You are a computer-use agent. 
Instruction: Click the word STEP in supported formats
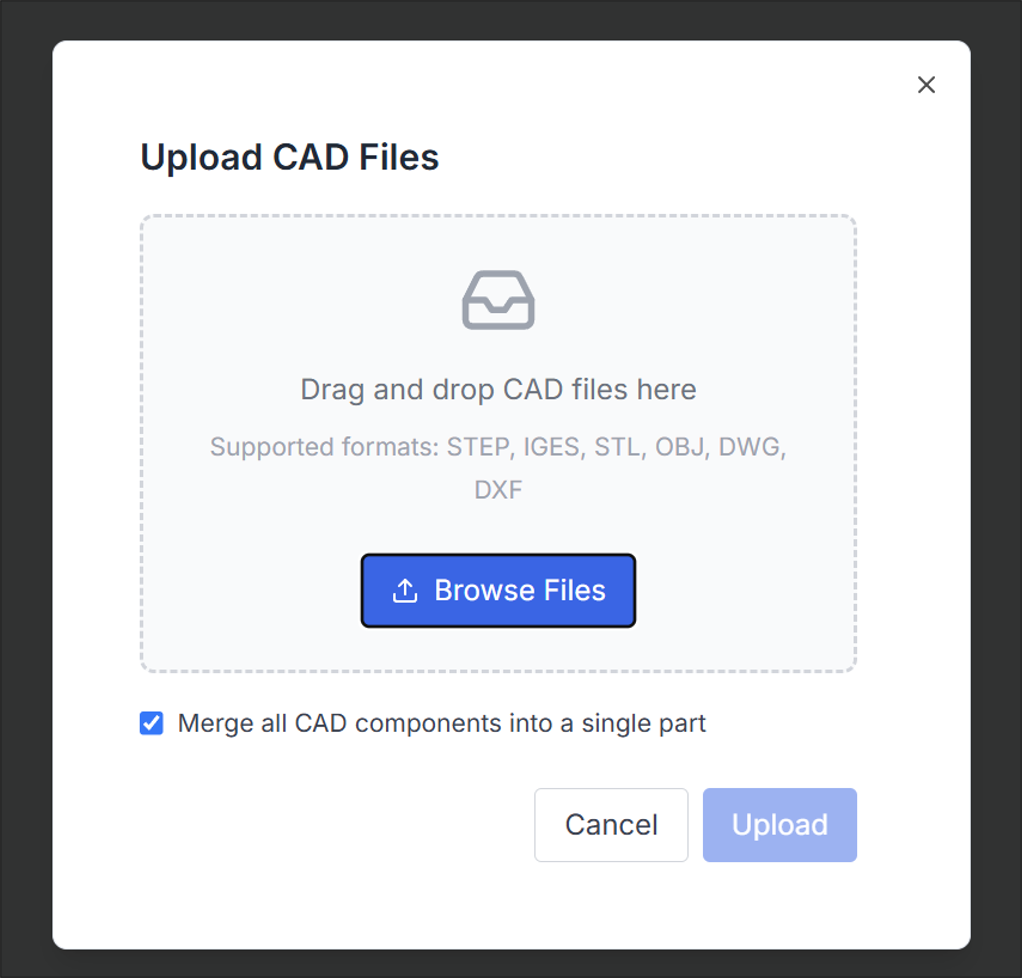(477, 446)
